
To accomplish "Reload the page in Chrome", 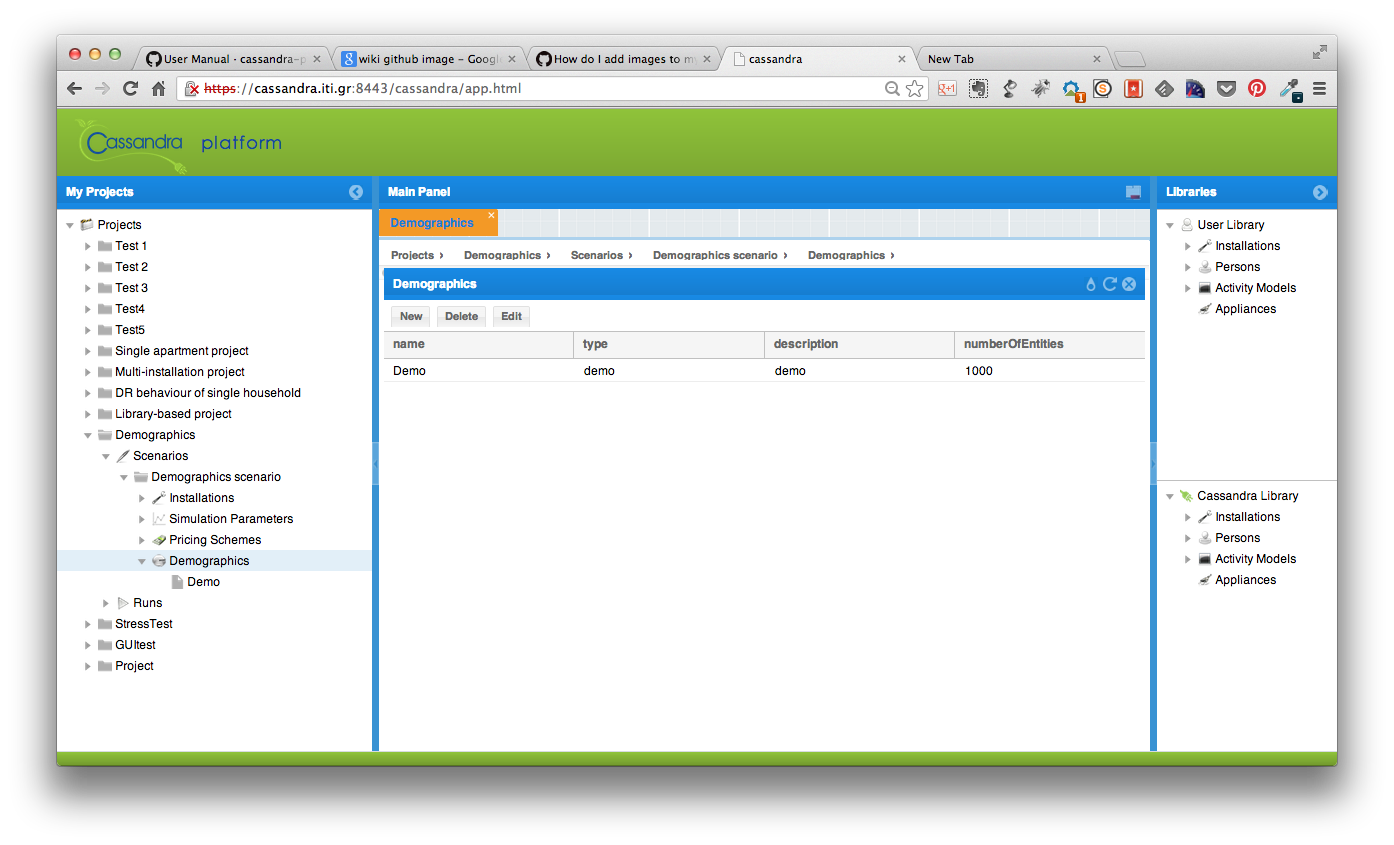I will pos(130,89).
